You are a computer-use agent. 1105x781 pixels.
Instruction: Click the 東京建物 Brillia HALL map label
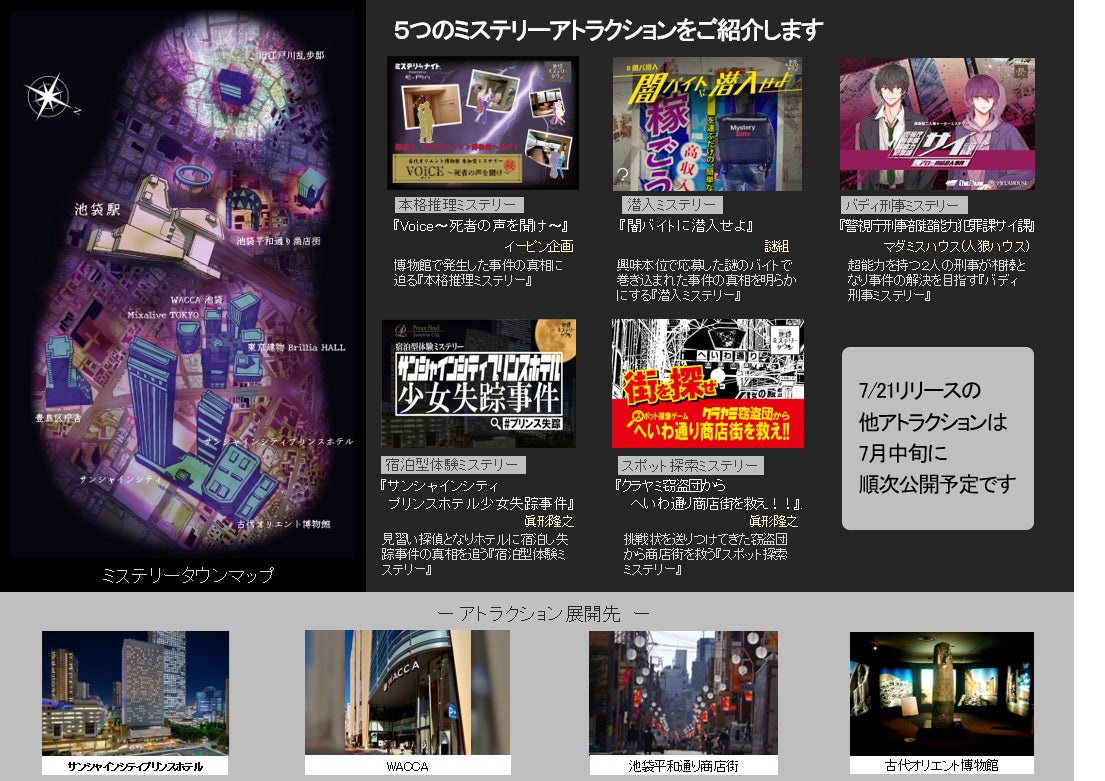296,348
